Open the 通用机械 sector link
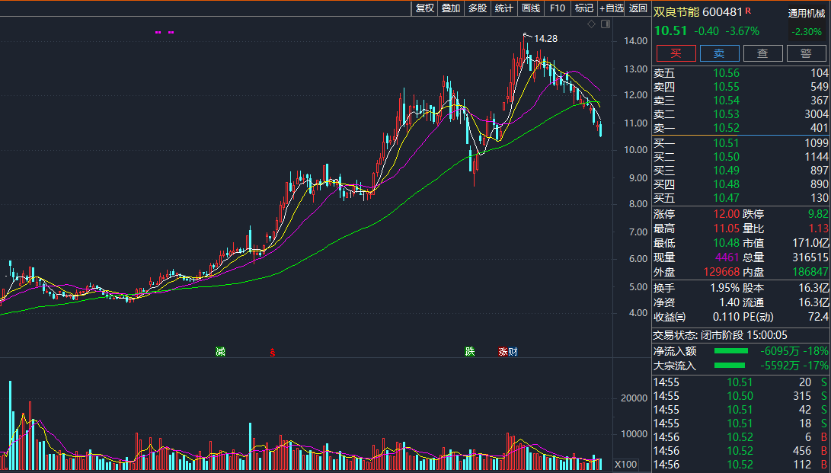This screenshot has height=473, width=831. (806, 13)
